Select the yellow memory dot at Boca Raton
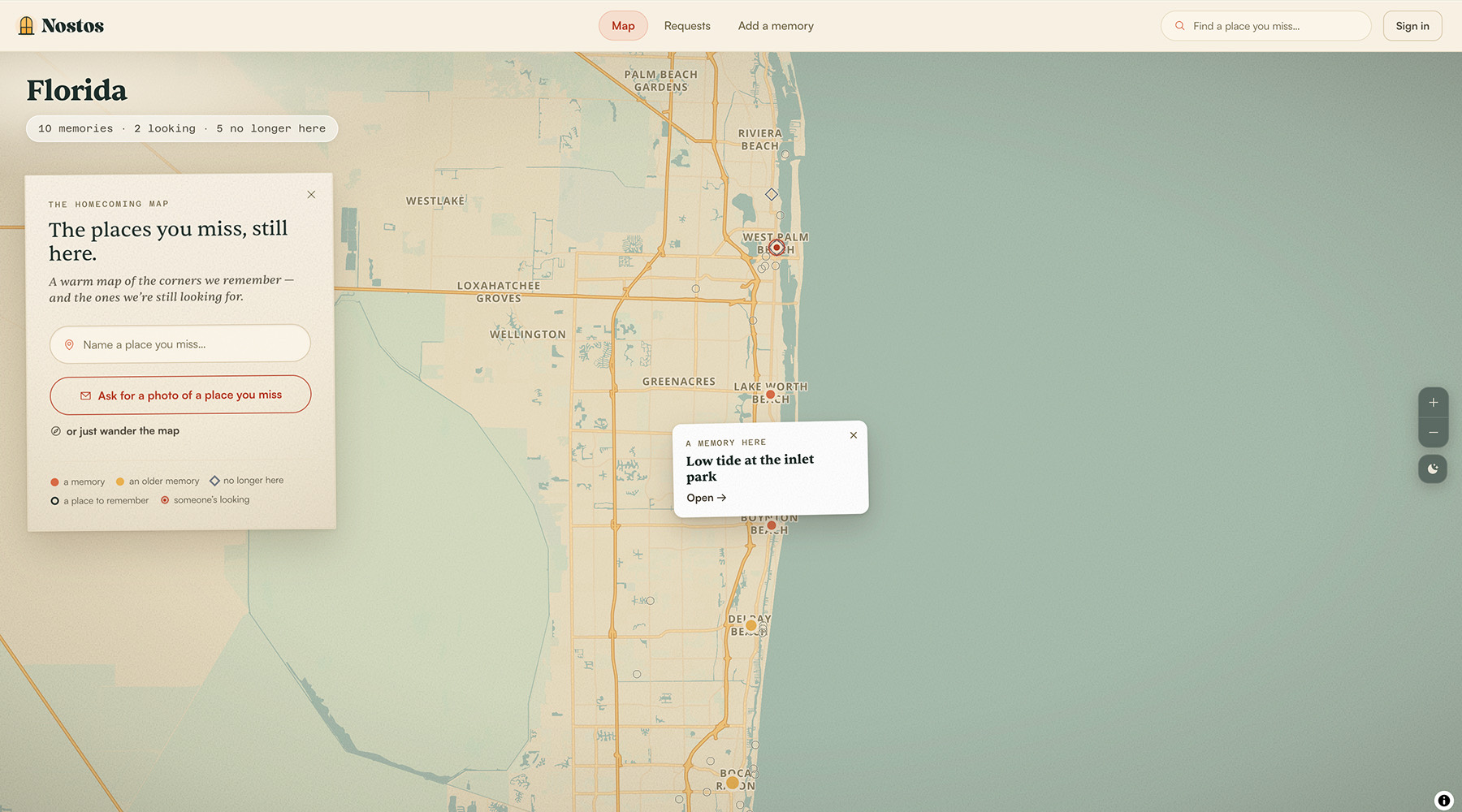 pyautogui.click(x=733, y=783)
